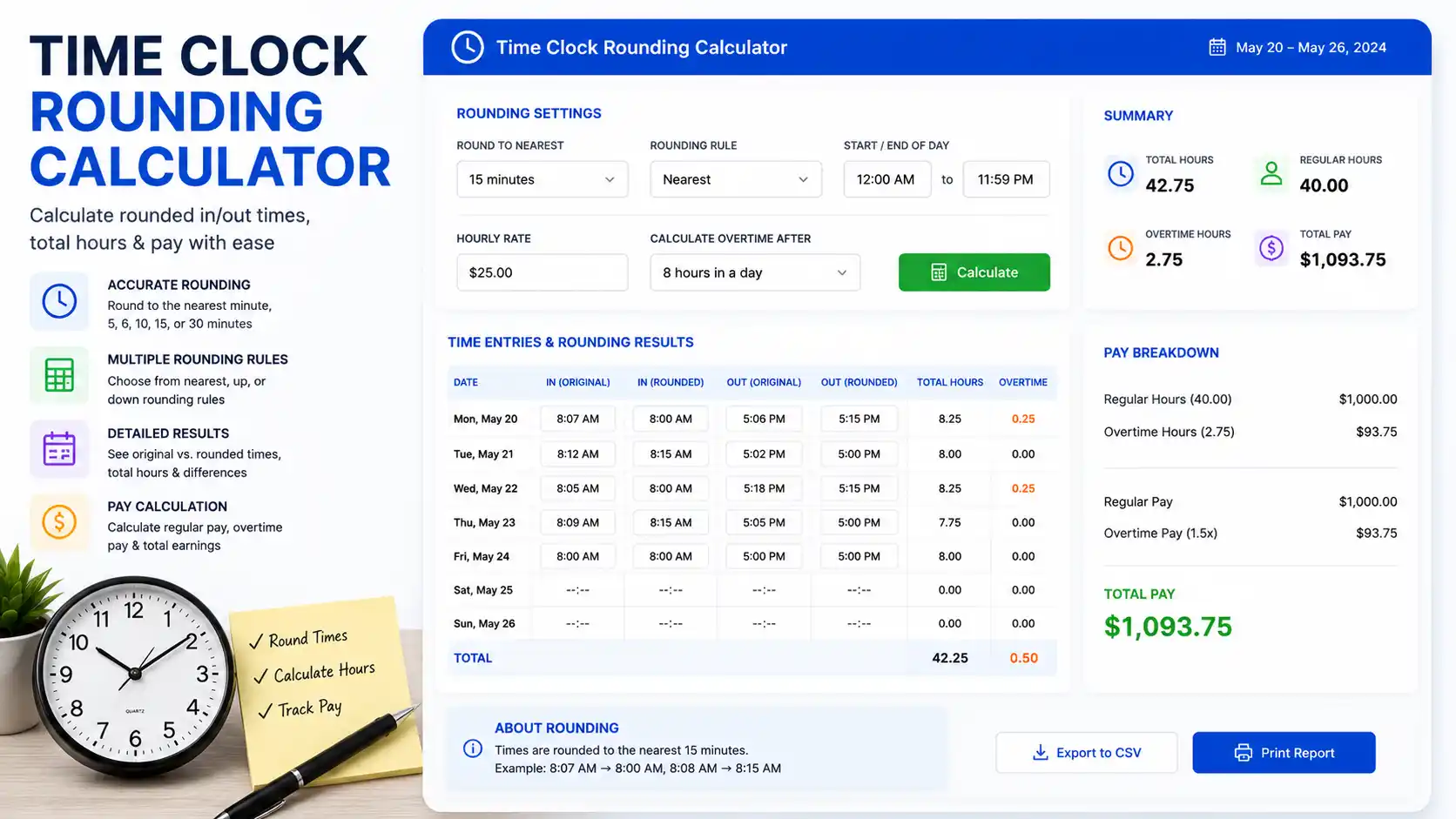Click the 12:00 AM start of day field

(886, 179)
